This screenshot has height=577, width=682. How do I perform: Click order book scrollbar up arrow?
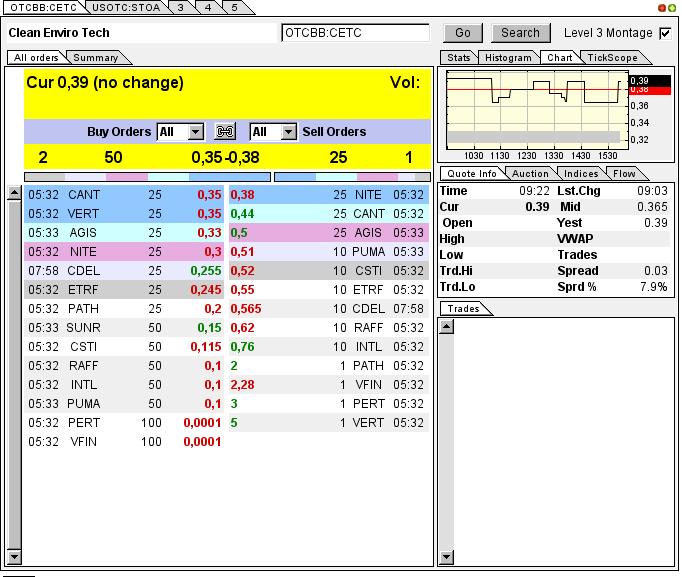pos(14,193)
